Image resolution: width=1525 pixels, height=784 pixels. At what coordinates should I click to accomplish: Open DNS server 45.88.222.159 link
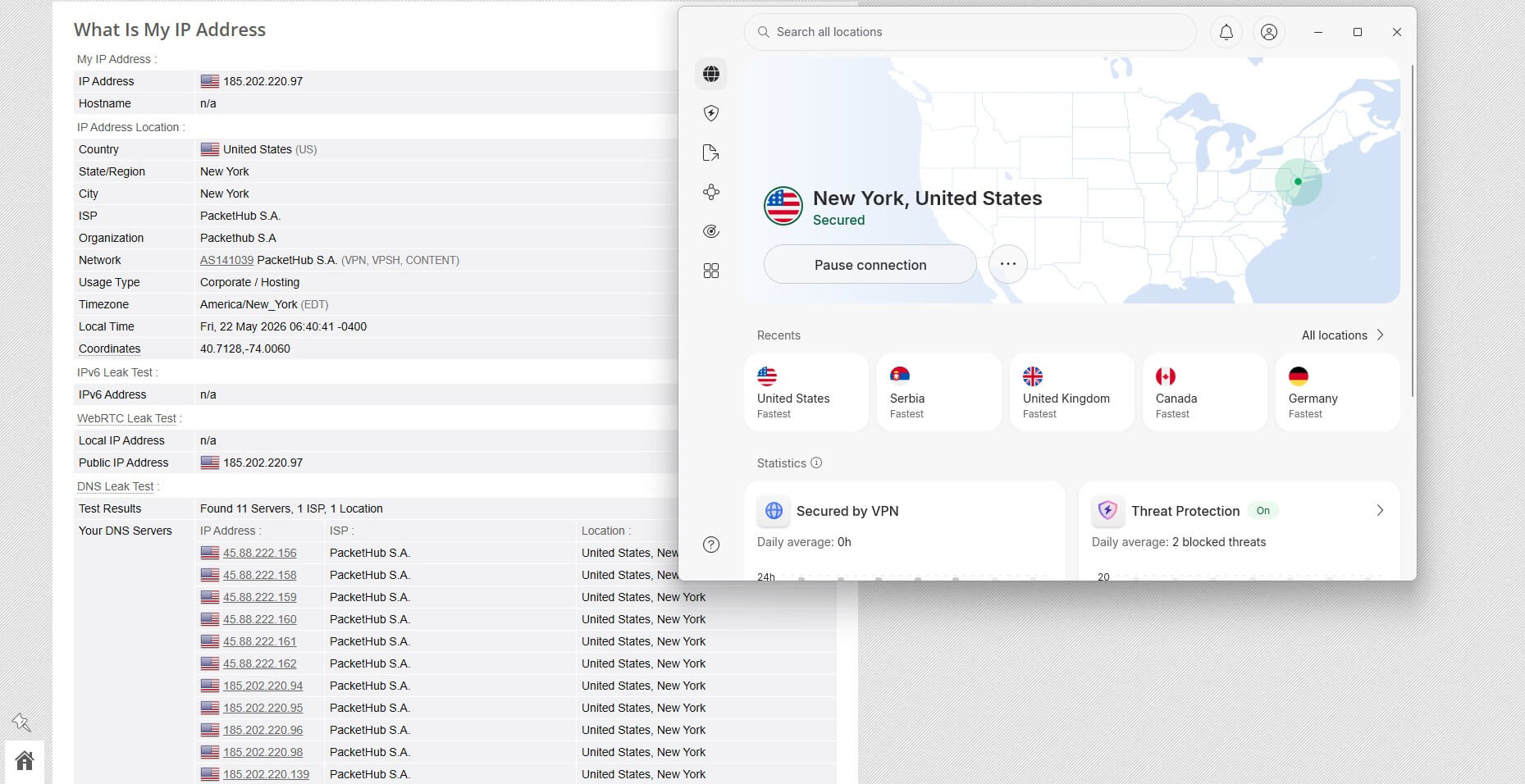click(x=260, y=597)
